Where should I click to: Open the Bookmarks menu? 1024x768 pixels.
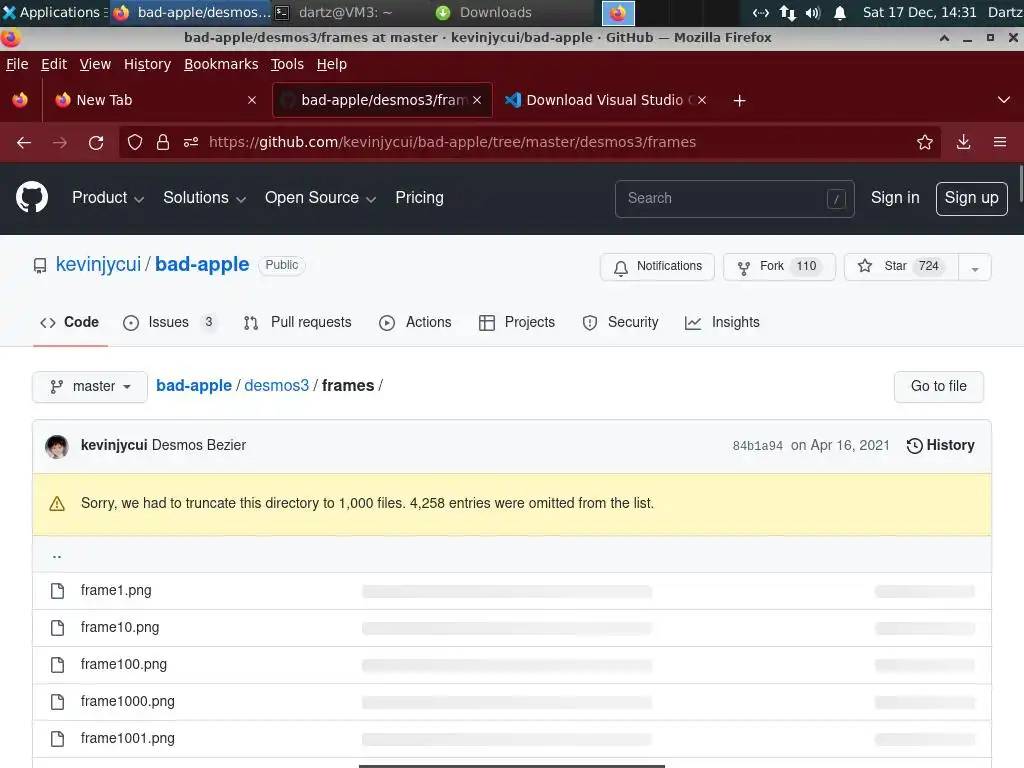click(x=221, y=64)
